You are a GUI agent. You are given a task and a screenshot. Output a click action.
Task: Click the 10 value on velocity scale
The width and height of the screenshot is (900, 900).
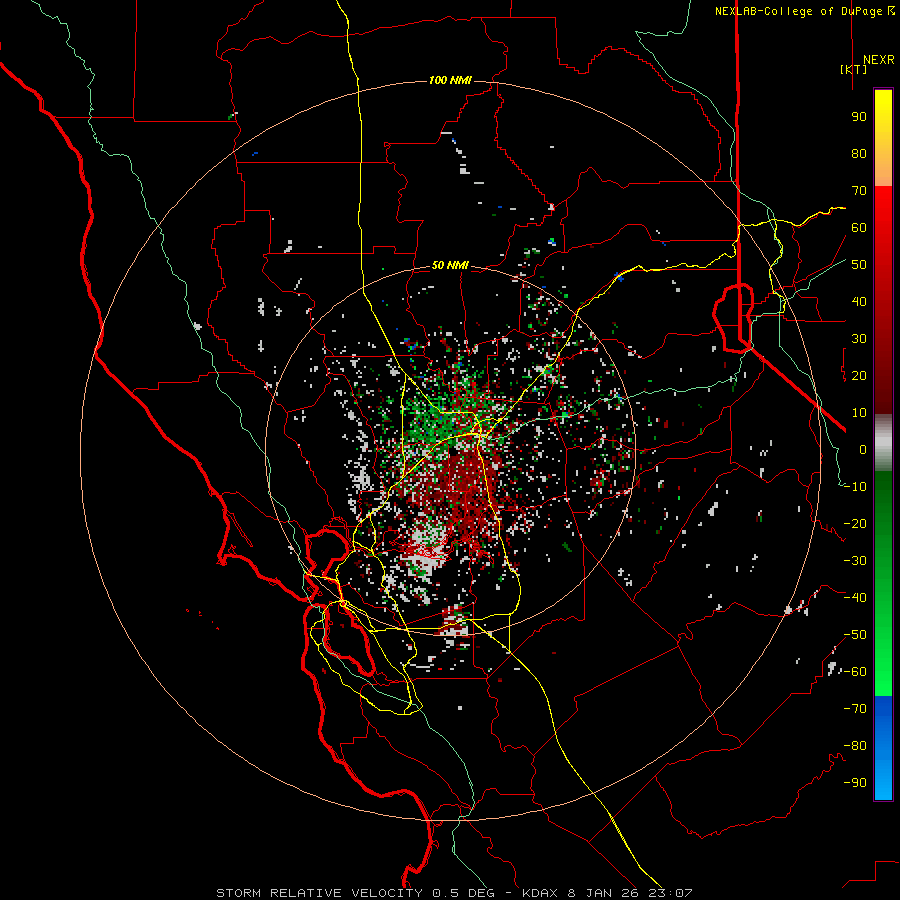point(859,413)
